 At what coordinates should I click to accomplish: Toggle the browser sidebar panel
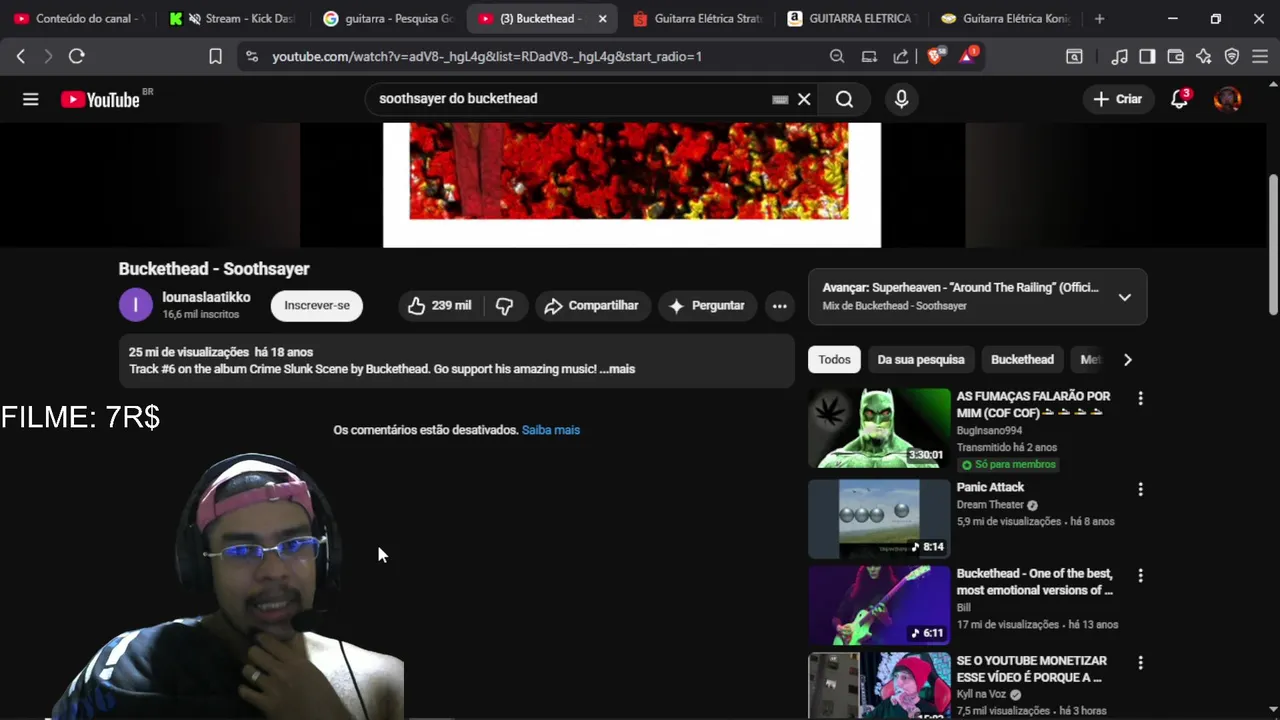1147,57
